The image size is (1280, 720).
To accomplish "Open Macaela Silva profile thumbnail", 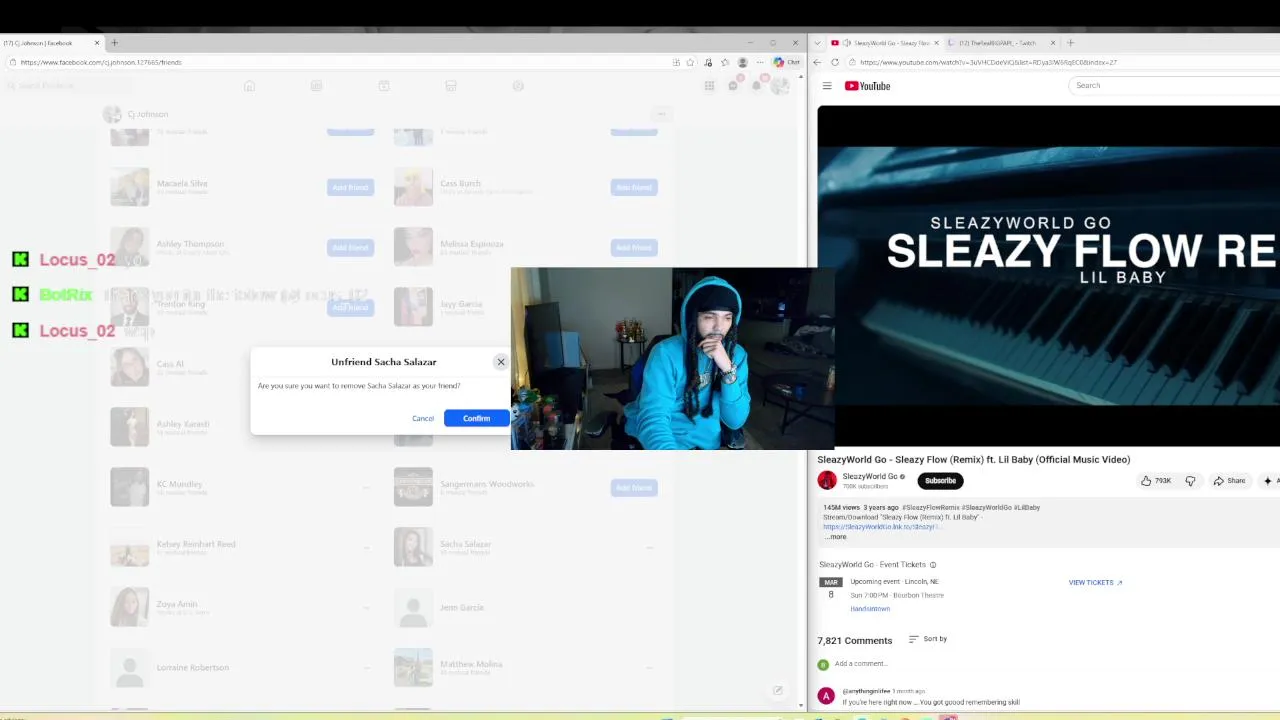I will [129, 187].
